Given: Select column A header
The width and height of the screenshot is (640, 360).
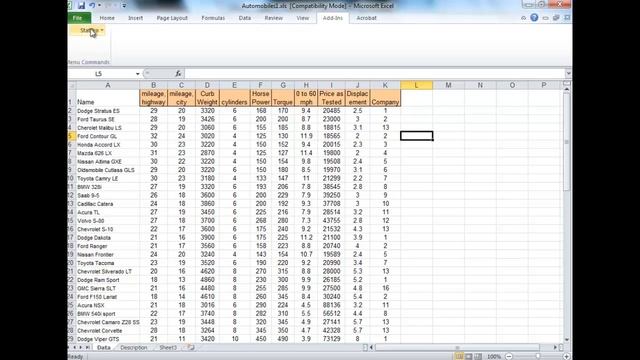Looking at the screenshot, I should coord(108,85).
